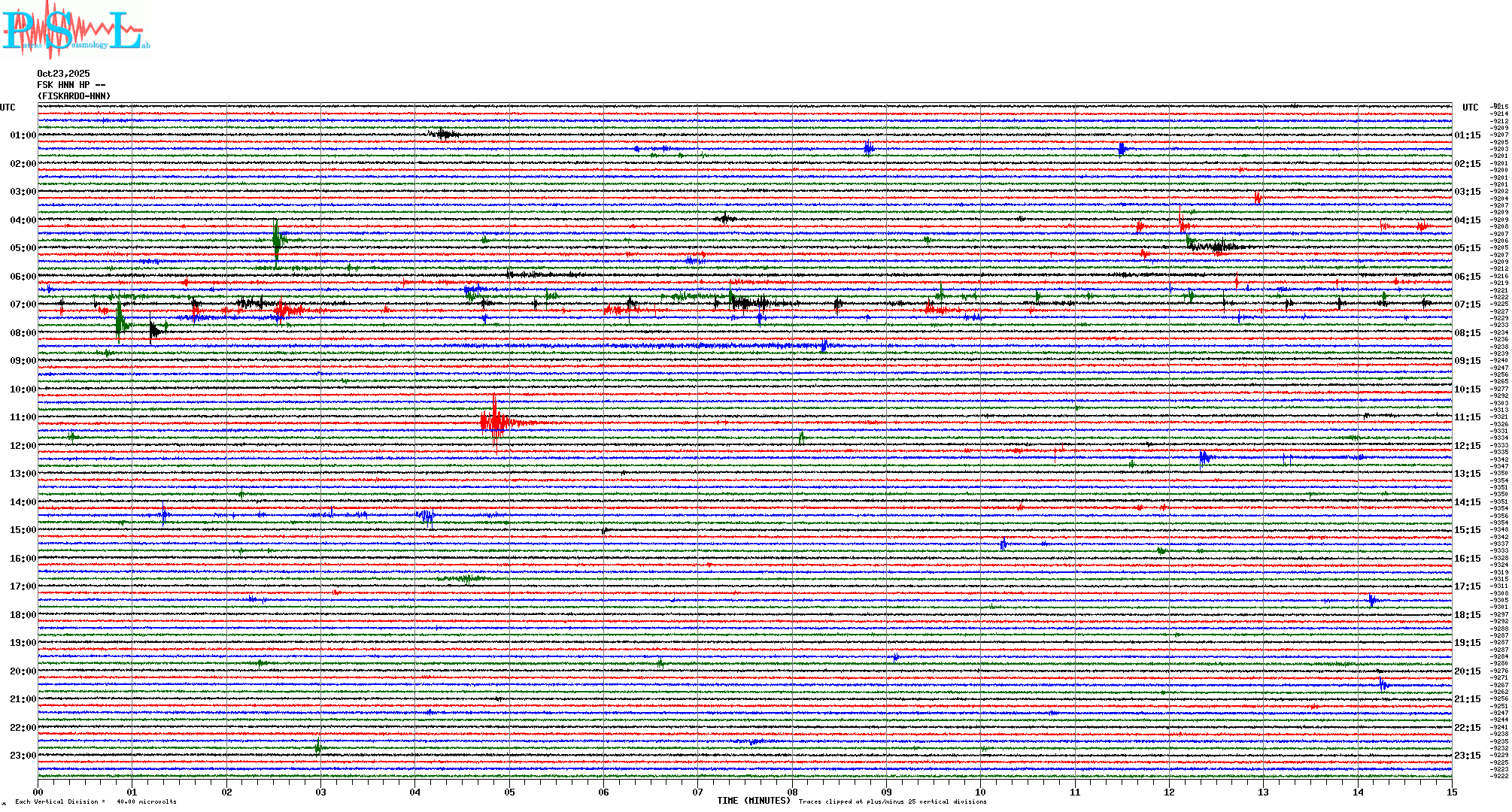Click the Oct23,2025 date label

click(63, 74)
